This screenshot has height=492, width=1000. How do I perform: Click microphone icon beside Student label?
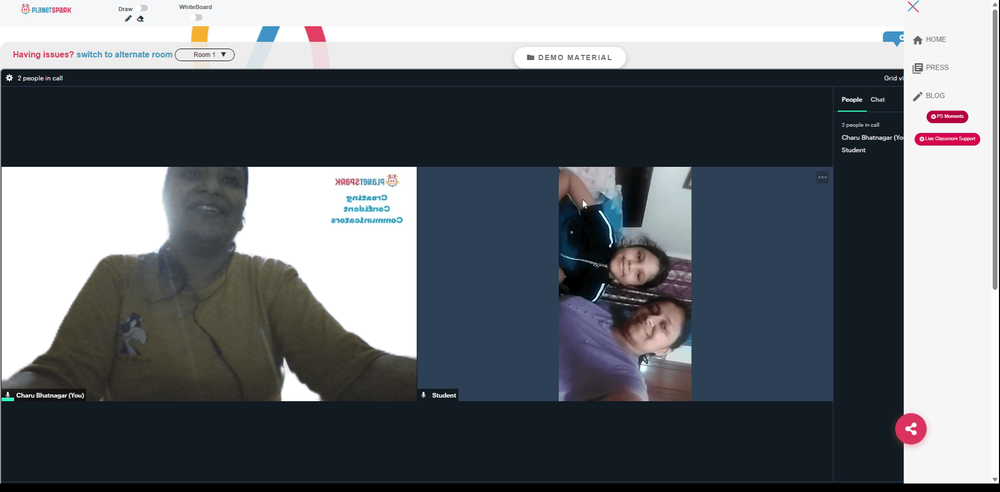click(x=423, y=395)
